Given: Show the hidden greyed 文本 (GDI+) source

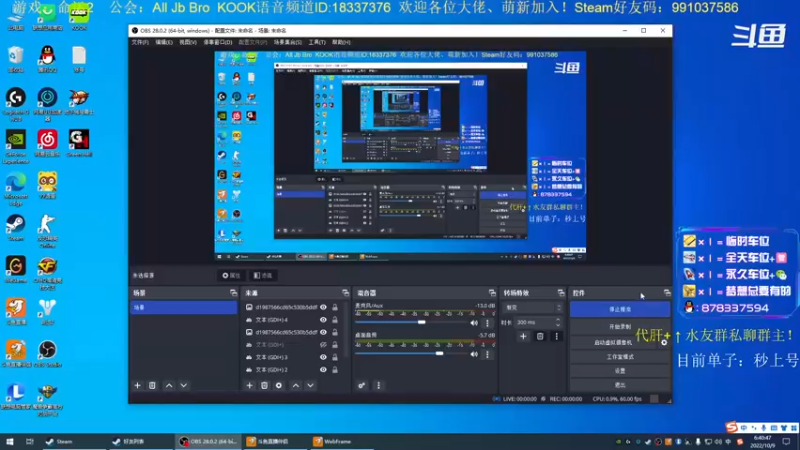Looking at the screenshot, I should click(x=323, y=345).
